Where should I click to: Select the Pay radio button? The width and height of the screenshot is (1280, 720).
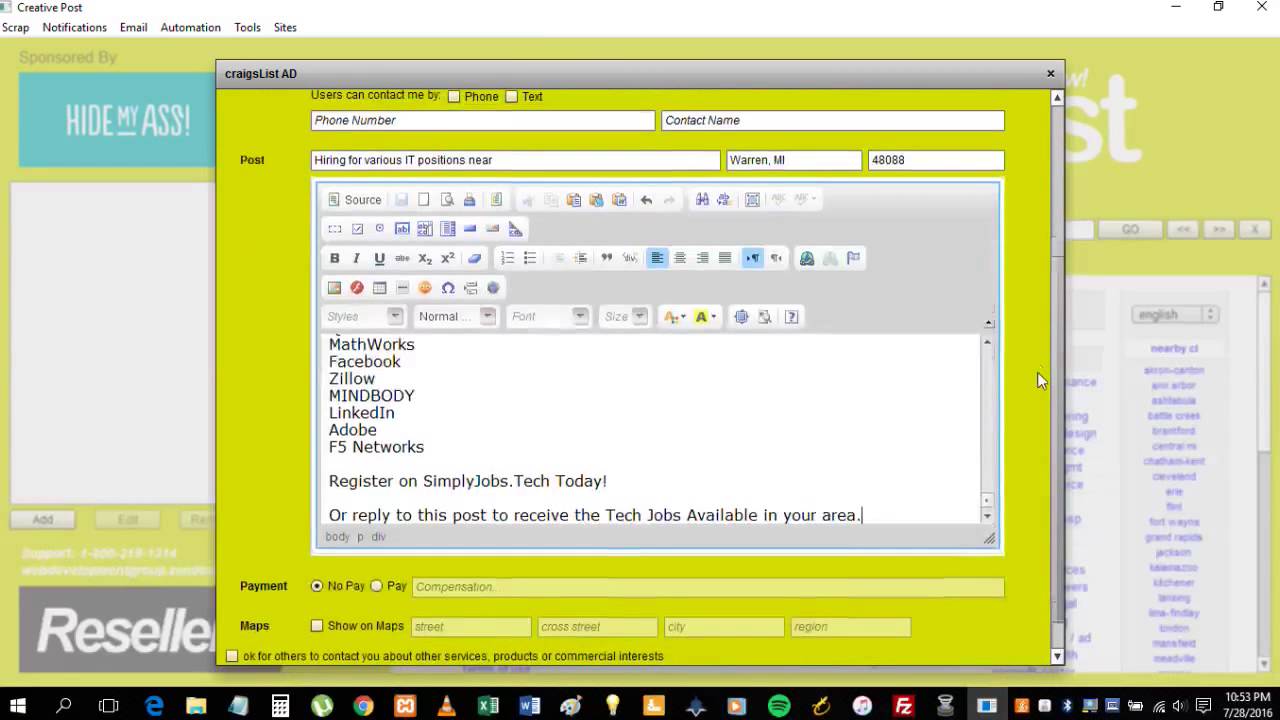[x=376, y=586]
